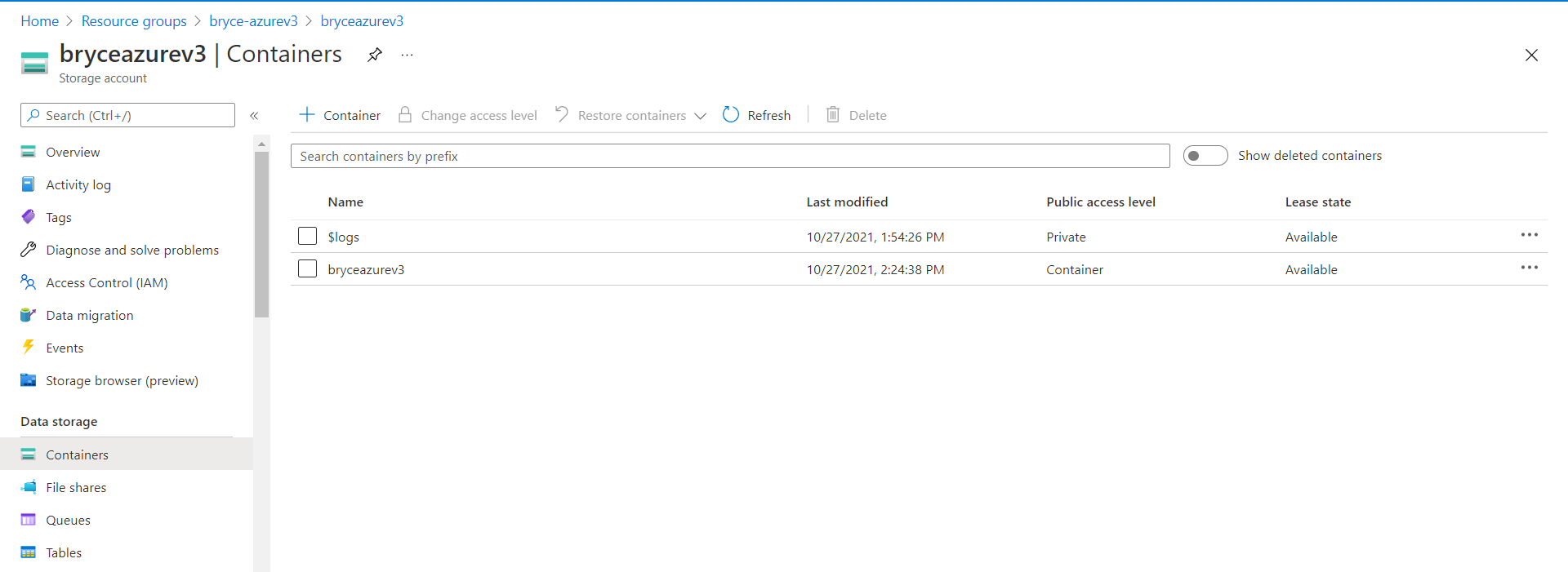Open the bryceazurev3 container name in the list
This screenshot has width=1568, height=572.
(x=366, y=269)
